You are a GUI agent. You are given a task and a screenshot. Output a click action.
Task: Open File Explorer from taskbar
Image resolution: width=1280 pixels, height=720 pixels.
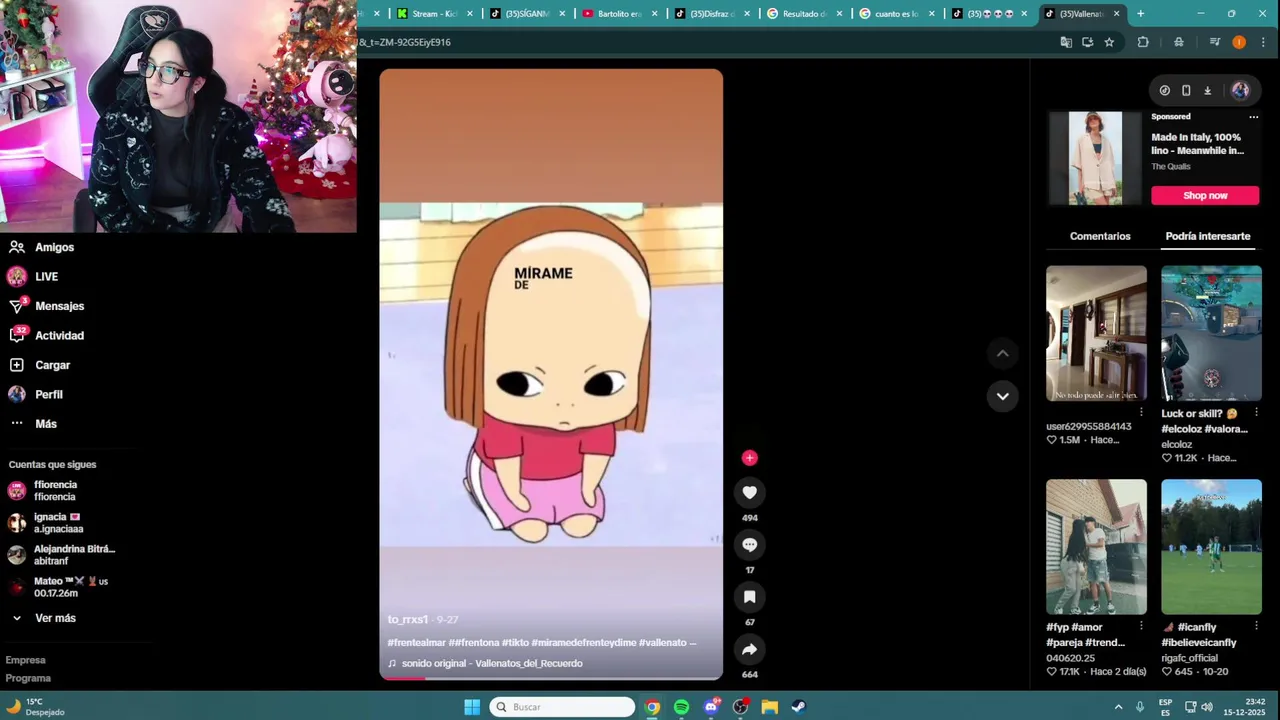(x=769, y=707)
